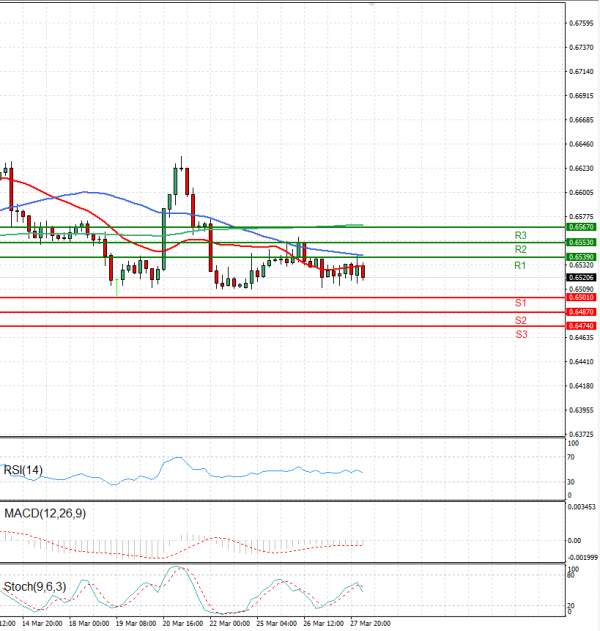600x631 pixels.
Task: Click the MACD(12,26,9) indicator label
Action: 44,513
